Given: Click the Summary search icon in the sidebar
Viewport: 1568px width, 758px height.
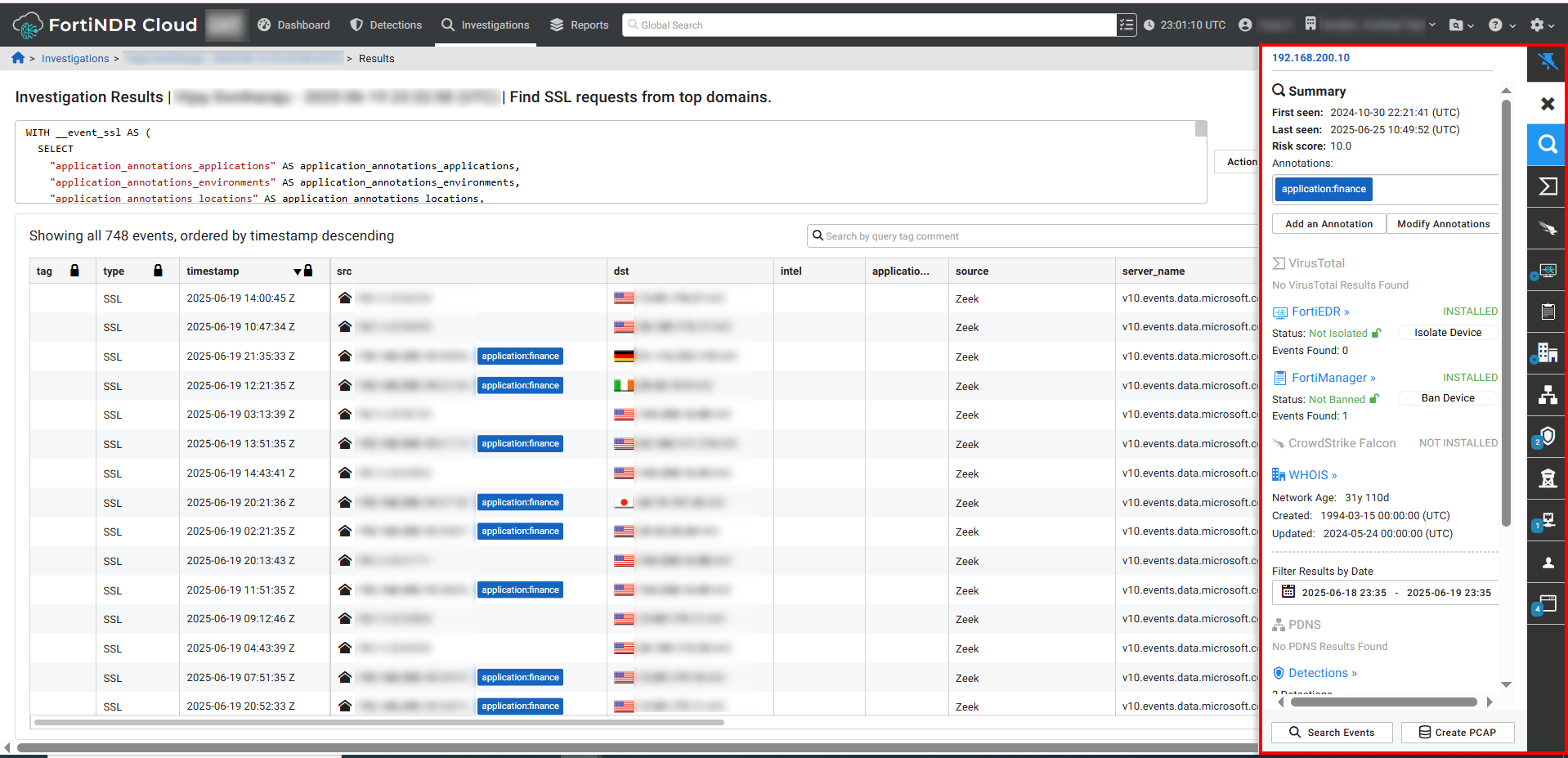Looking at the screenshot, I should (1546, 145).
